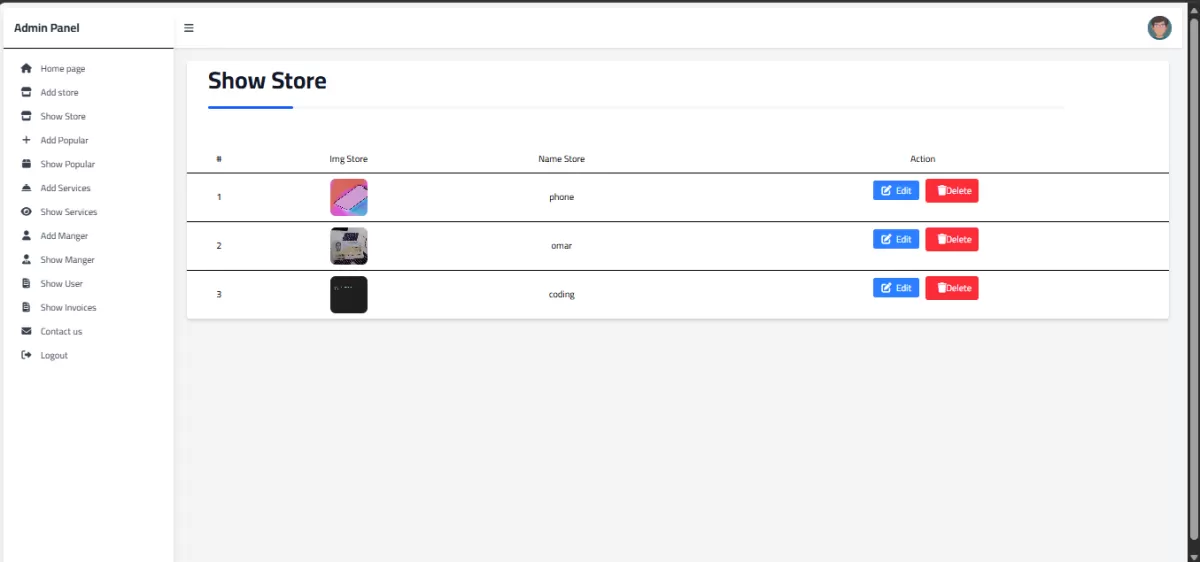
Task: Toggle the hamburger menu icon
Action: (188, 28)
